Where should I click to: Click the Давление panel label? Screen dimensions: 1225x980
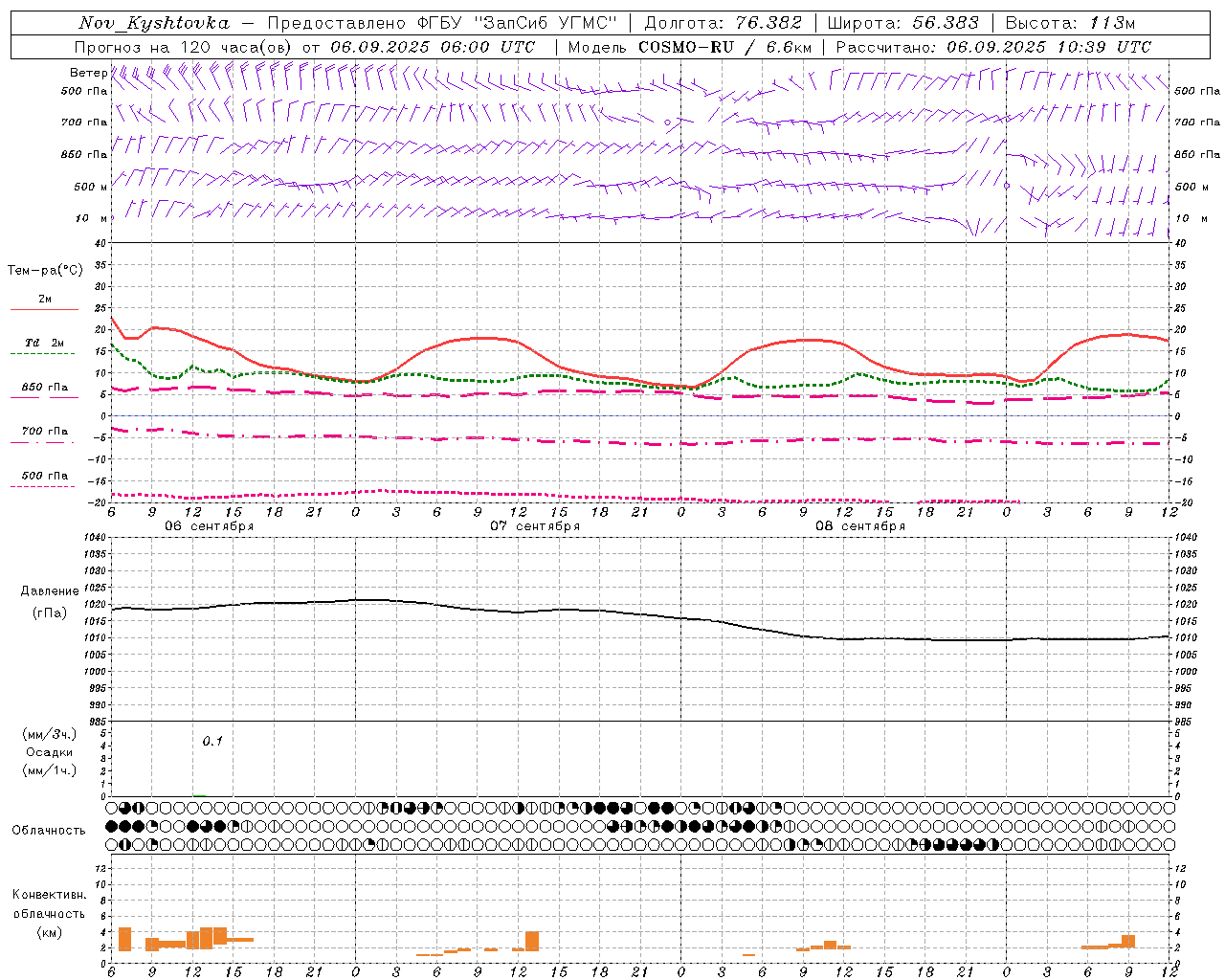[50, 591]
